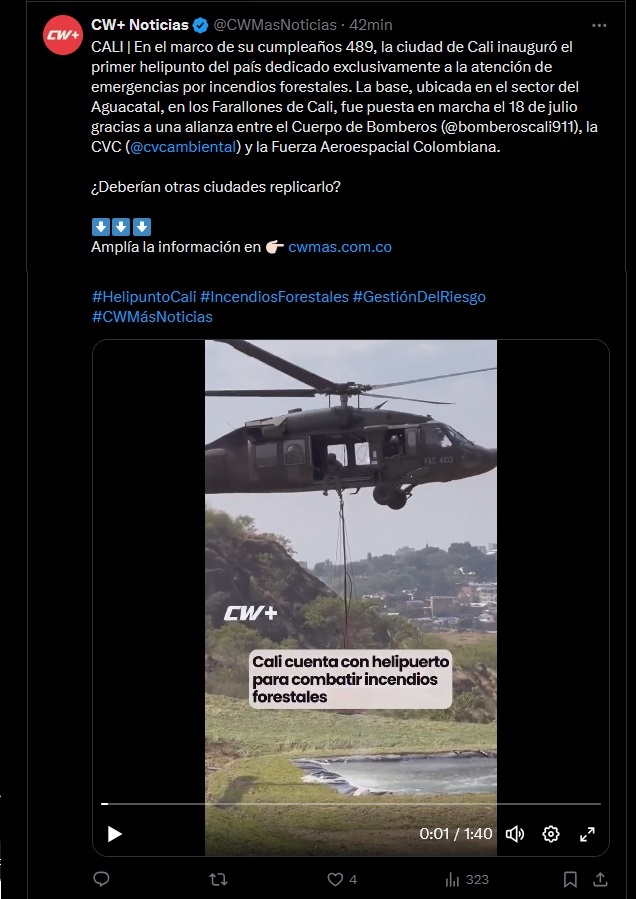This screenshot has height=899, width=636.
Task: Open the video settings gear
Action: 551,834
